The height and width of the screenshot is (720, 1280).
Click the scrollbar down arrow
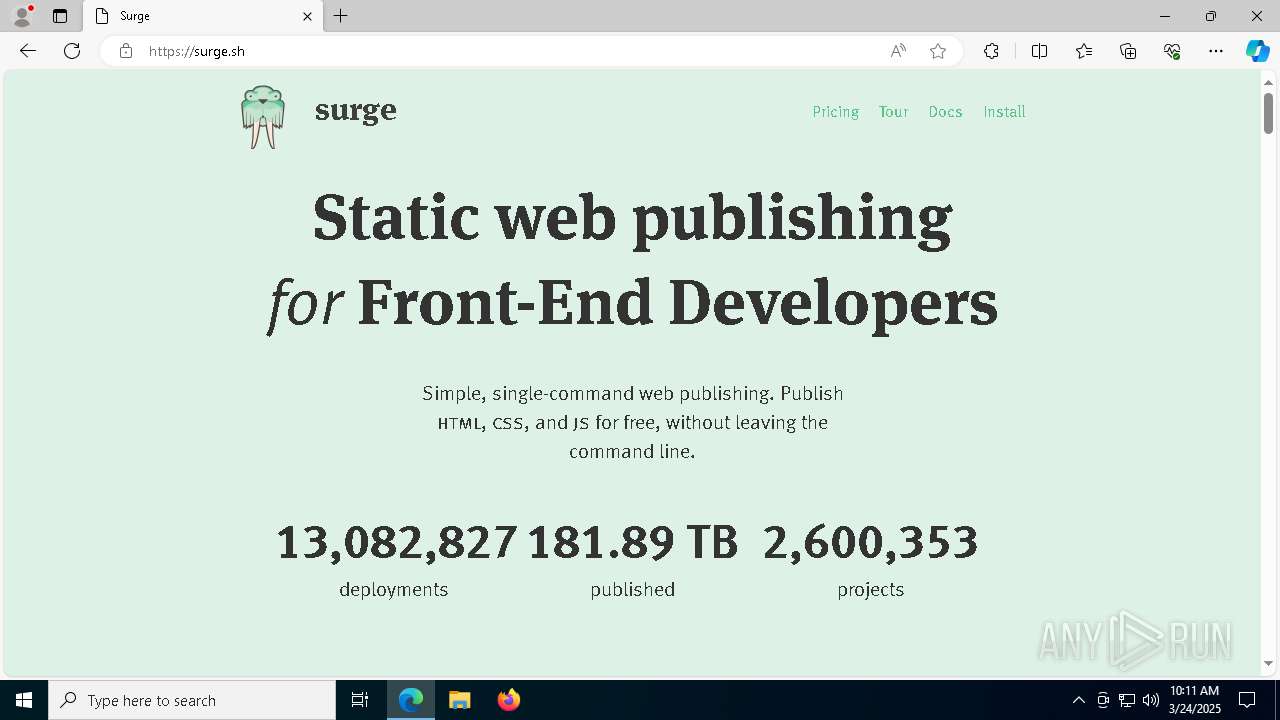coord(1268,663)
